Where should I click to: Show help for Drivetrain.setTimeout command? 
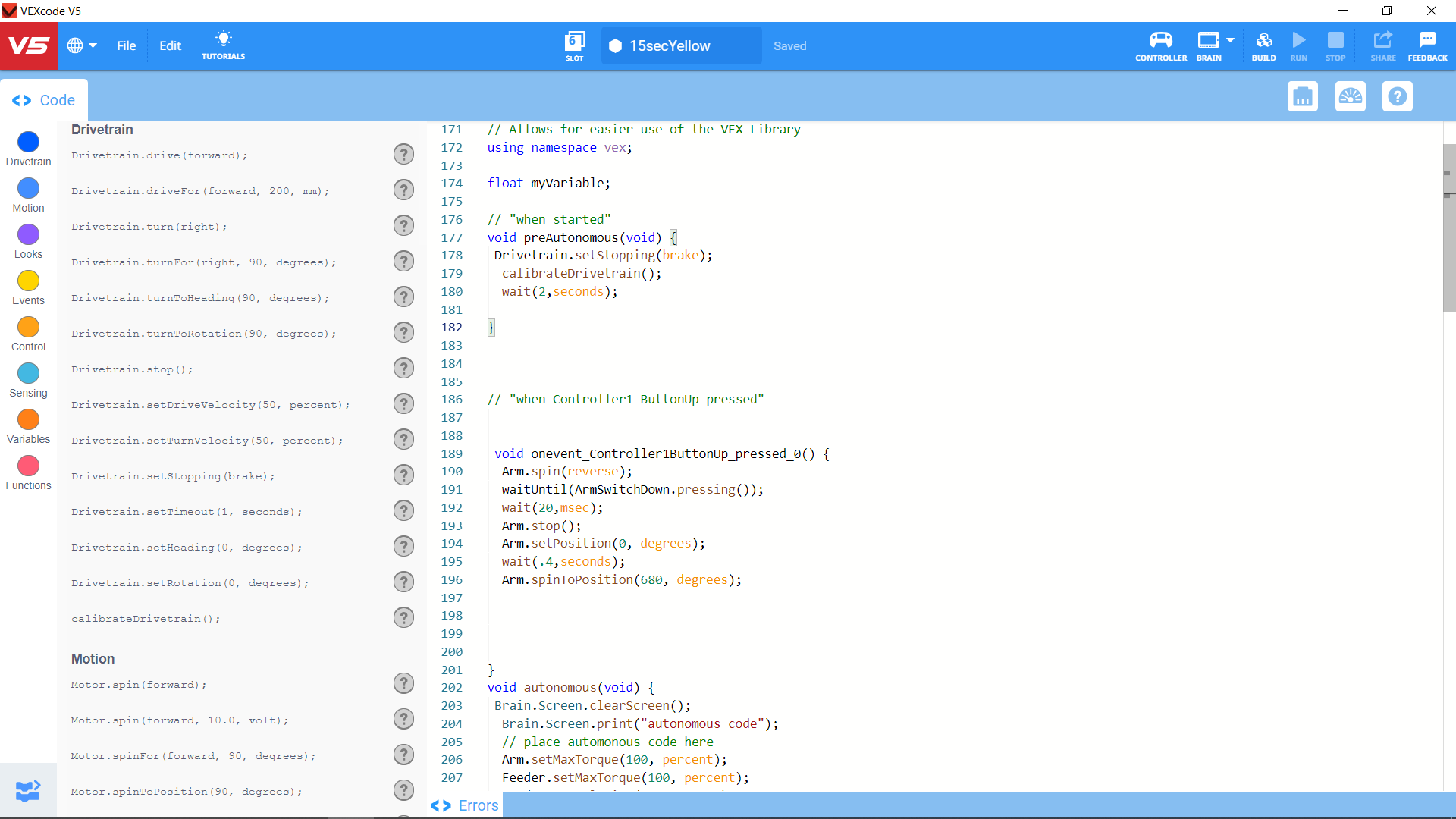coord(403,510)
